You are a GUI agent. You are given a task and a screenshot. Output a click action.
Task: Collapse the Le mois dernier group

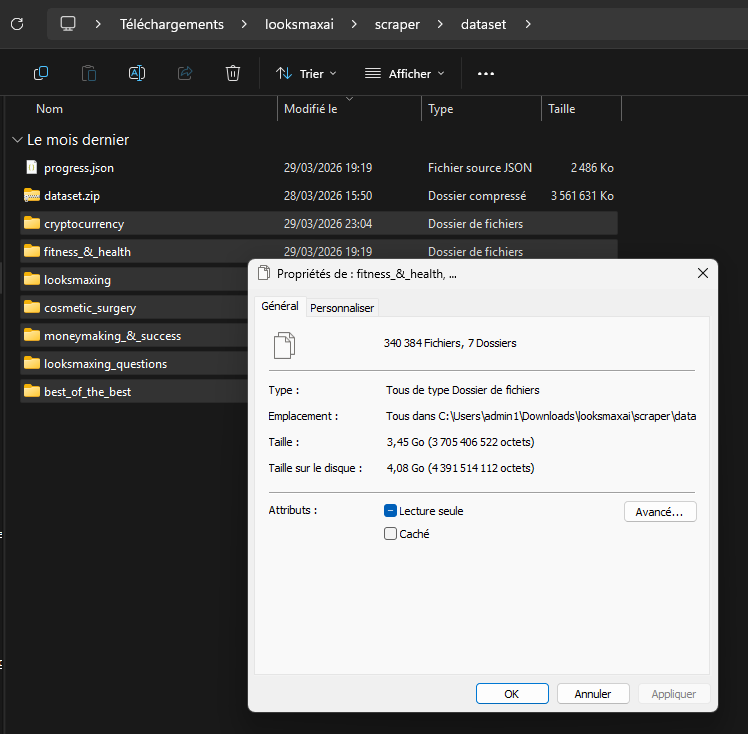[17, 140]
